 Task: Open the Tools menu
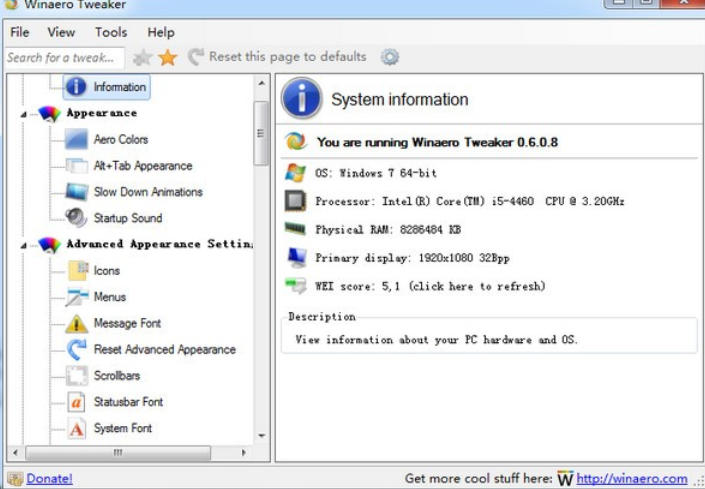click(111, 32)
